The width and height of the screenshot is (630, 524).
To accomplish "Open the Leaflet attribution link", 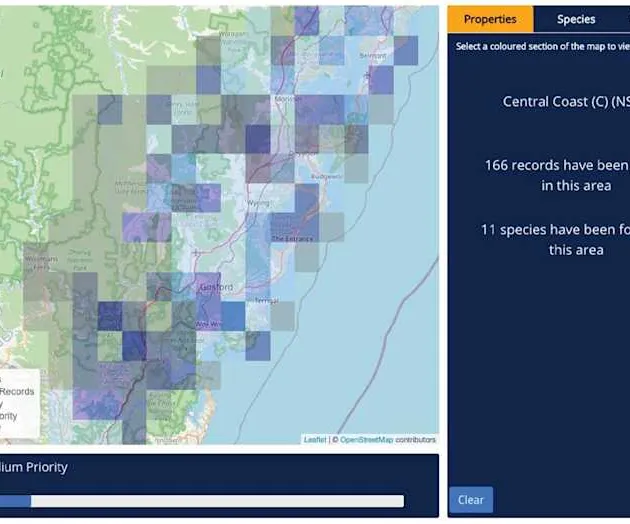I will coord(315,439).
